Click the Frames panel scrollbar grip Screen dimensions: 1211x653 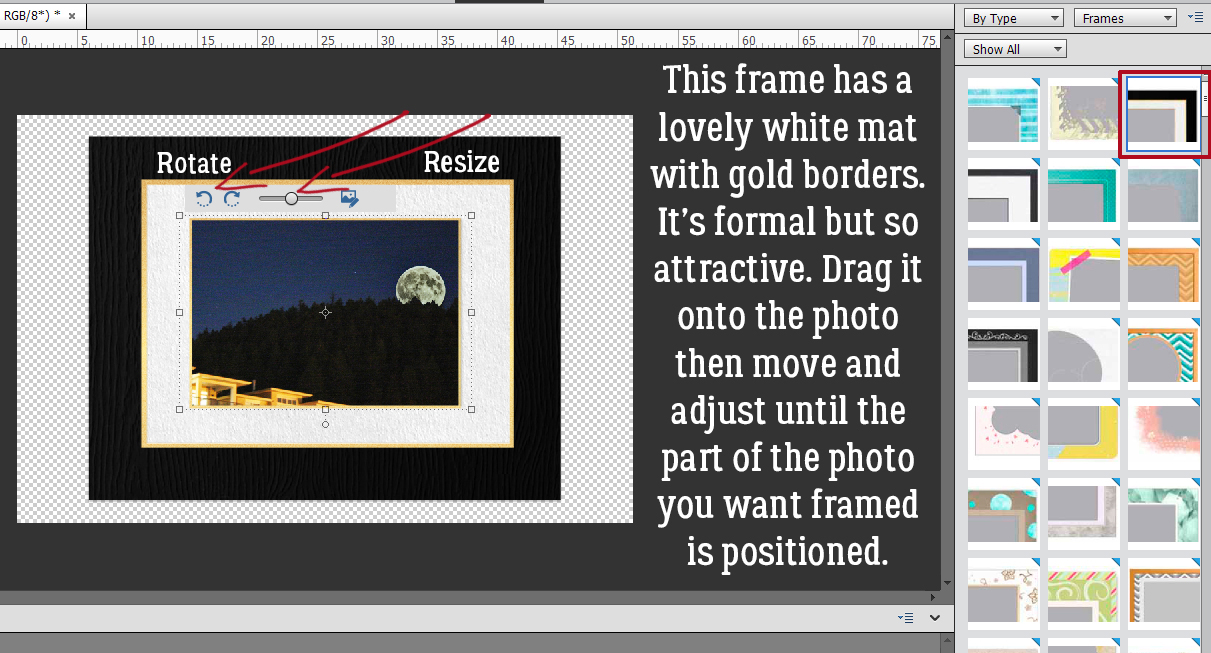click(1205, 98)
